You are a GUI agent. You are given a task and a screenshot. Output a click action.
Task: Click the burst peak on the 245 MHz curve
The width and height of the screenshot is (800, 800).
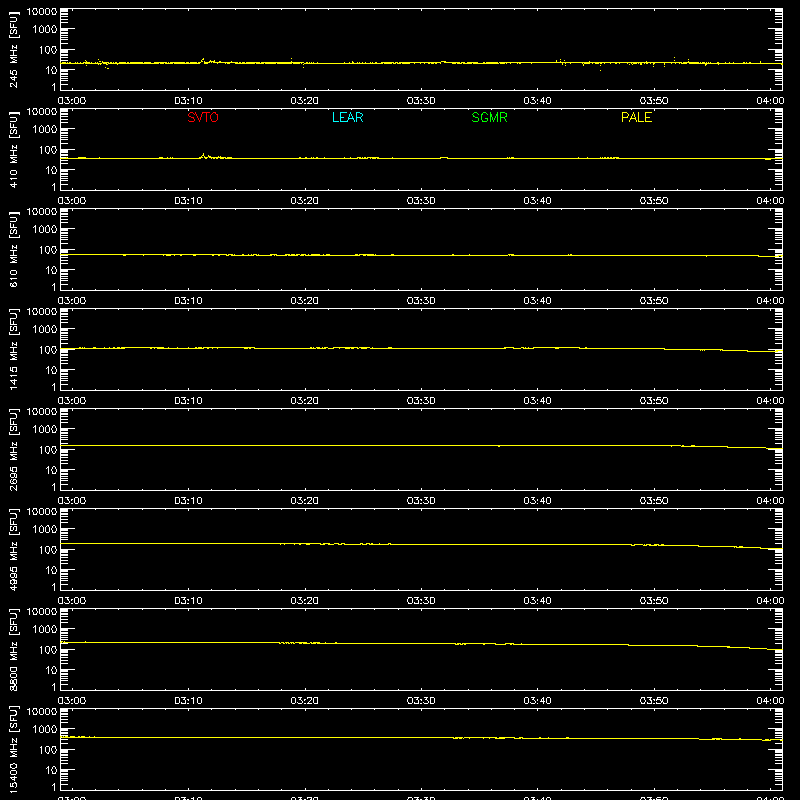coord(203,59)
